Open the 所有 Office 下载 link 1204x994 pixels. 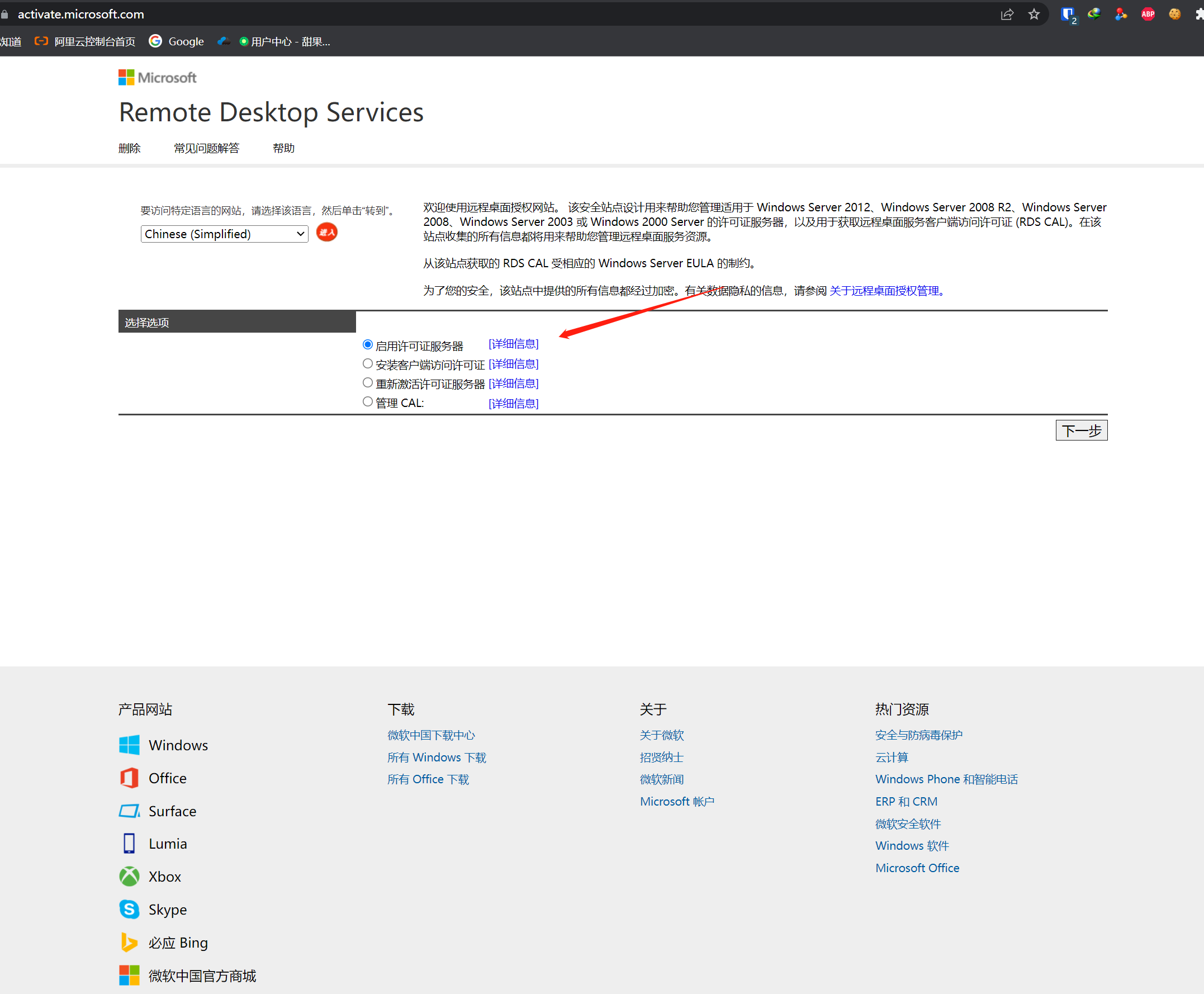(x=428, y=779)
